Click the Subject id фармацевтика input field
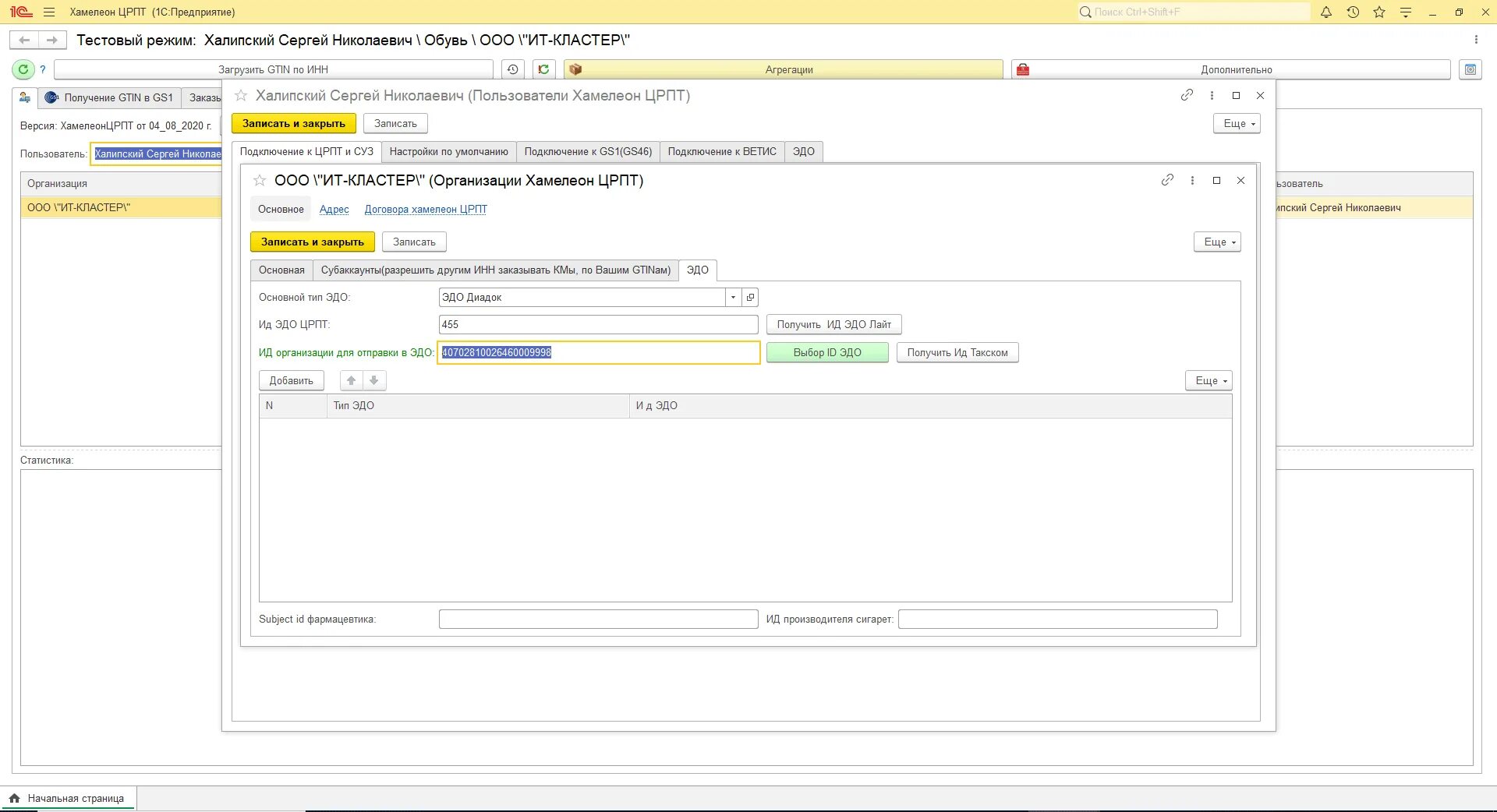Viewport: 1497px width, 812px height. tap(599, 619)
